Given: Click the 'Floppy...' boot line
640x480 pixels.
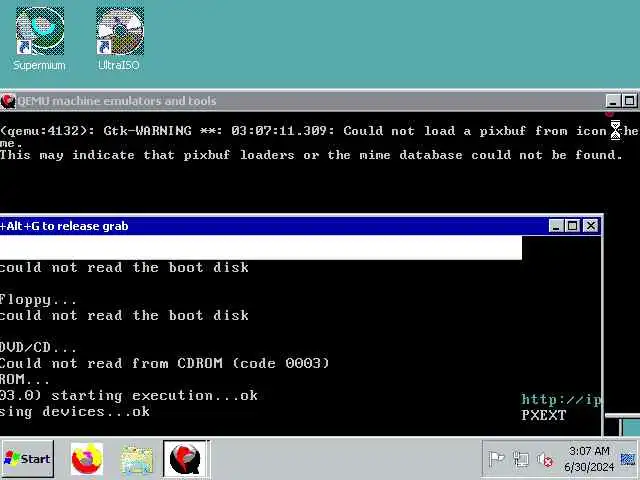Looking at the screenshot, I should [38, 300].
